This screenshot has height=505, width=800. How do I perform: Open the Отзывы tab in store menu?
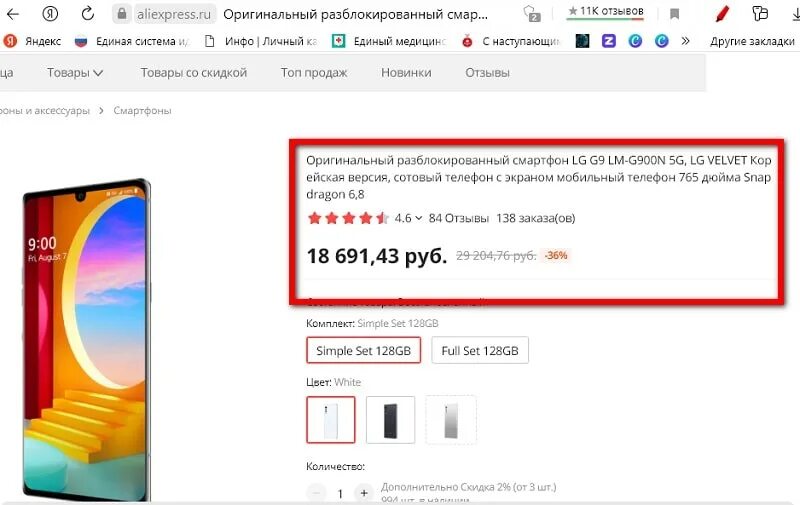487,73
